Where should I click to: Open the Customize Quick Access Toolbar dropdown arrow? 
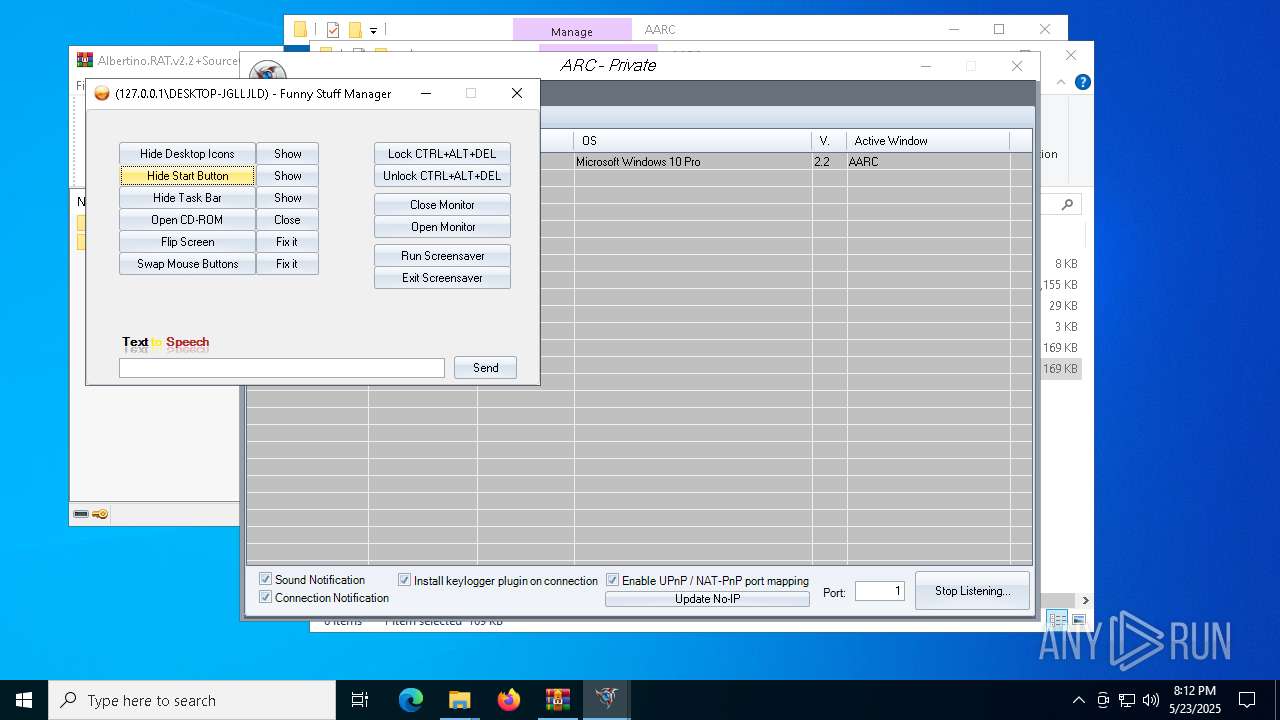tap(373, 31)
